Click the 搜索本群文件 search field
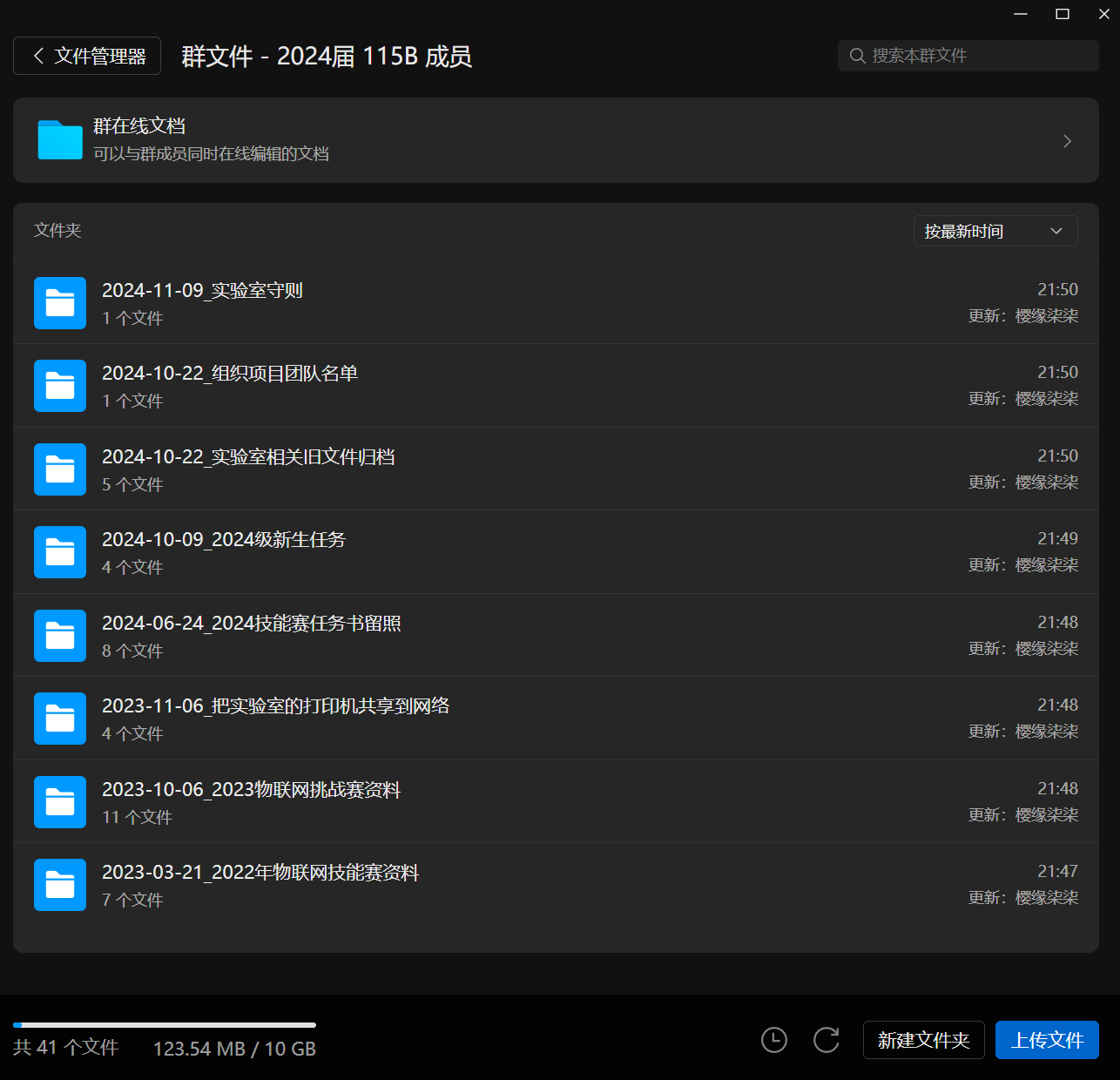The height and width of the screenshot is (1080, 1120). point(975,56)
